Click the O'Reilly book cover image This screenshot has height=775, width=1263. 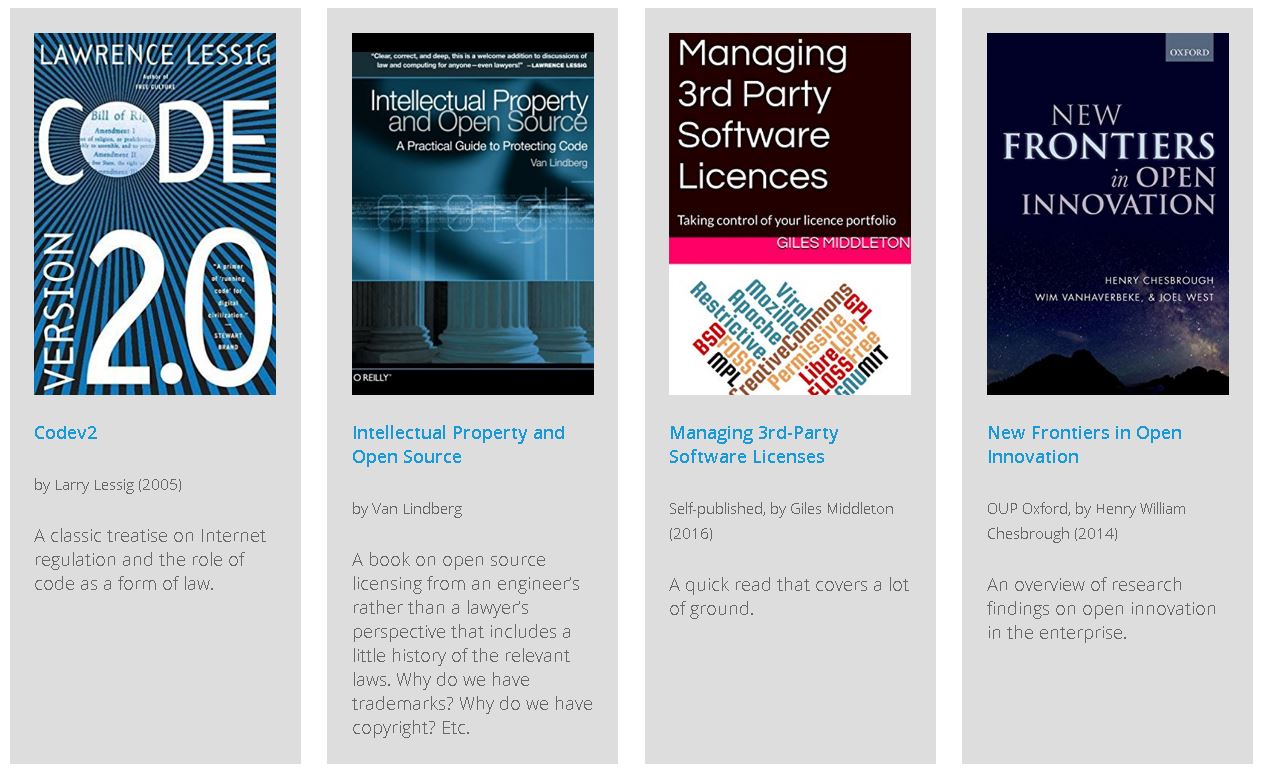point(472,213)
